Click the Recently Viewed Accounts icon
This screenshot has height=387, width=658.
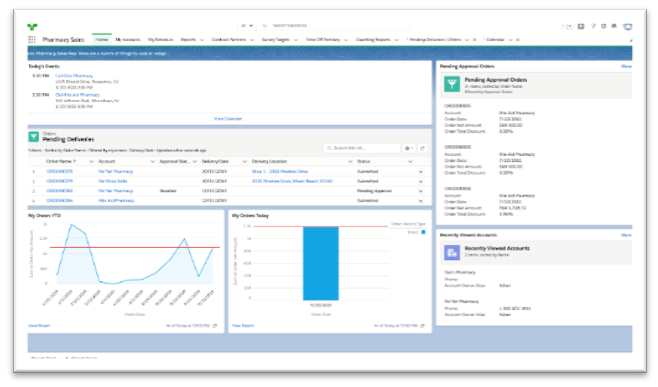pyautogui.click(x=452, y=252)
